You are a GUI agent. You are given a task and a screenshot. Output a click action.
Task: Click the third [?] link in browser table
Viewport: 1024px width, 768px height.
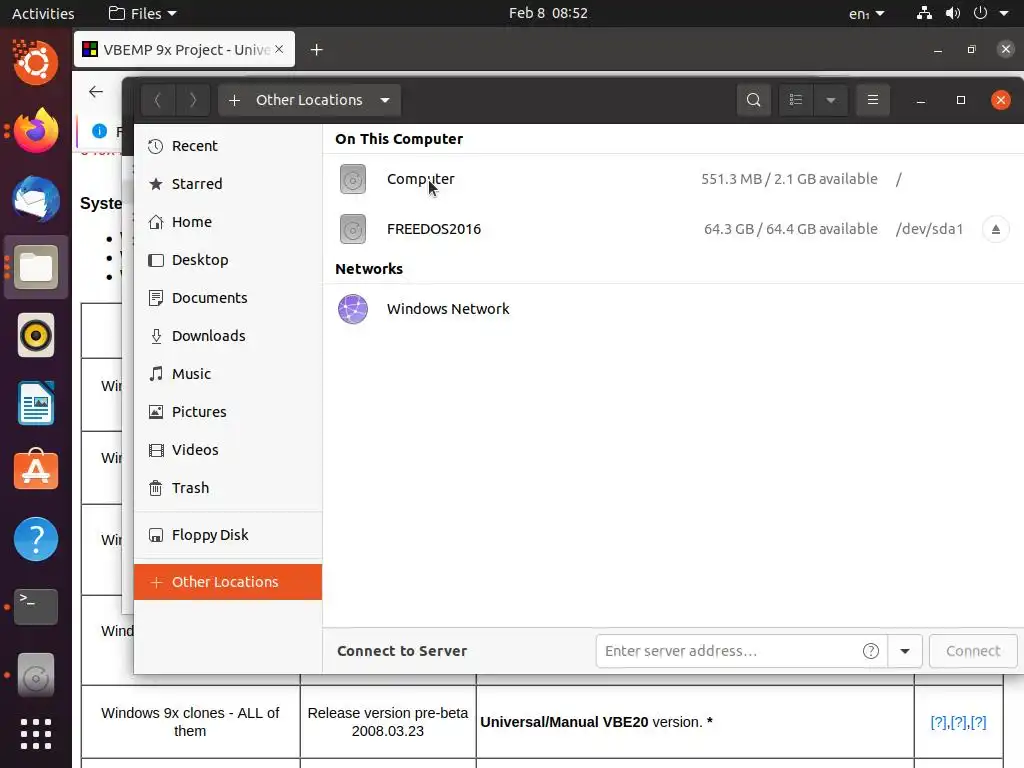[x=978, y=722]
